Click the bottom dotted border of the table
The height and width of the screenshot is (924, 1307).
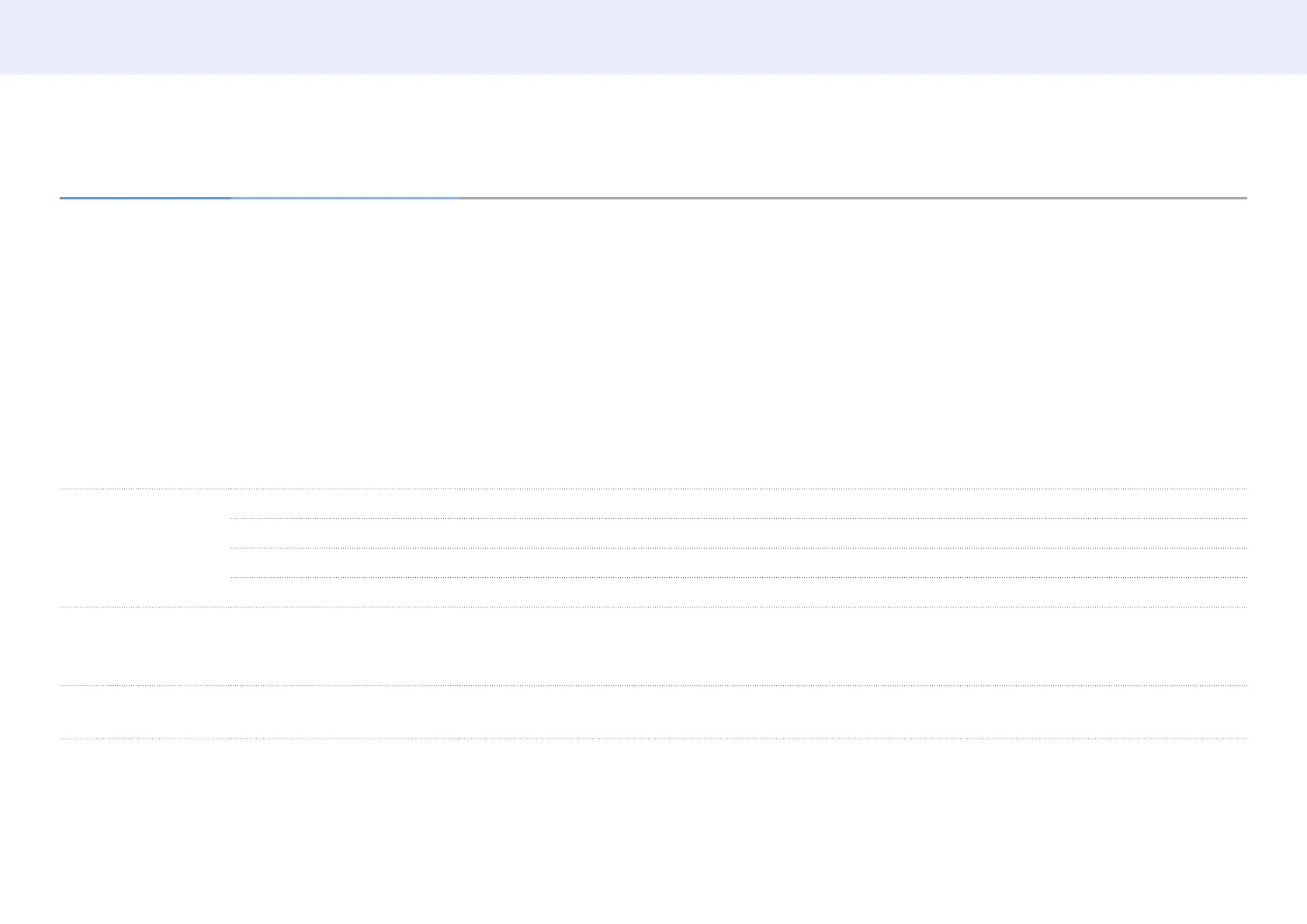click(653, 739)
